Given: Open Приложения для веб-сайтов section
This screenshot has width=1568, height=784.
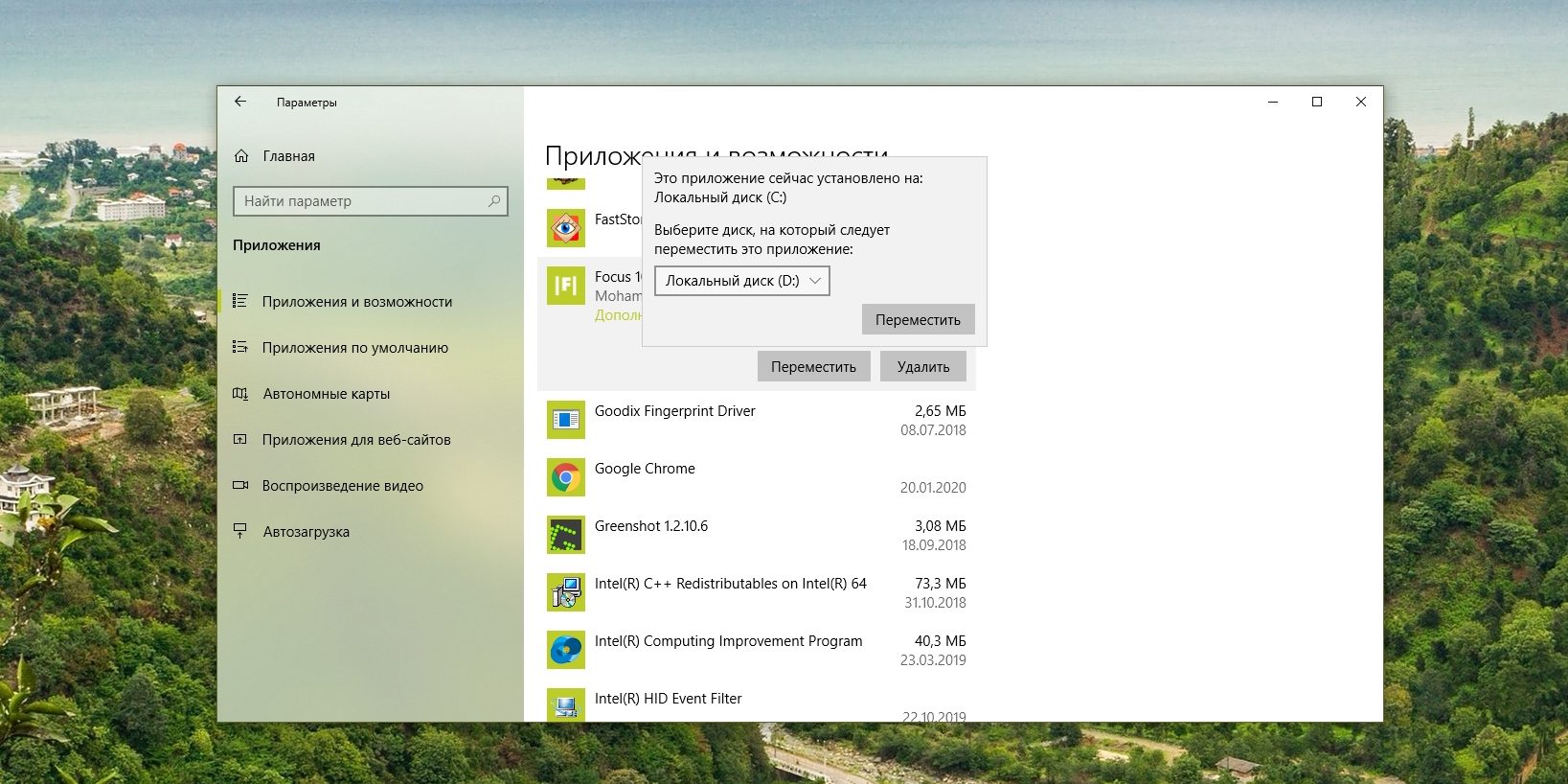Looking at the screenshot, I should click(x=355, y=440).
